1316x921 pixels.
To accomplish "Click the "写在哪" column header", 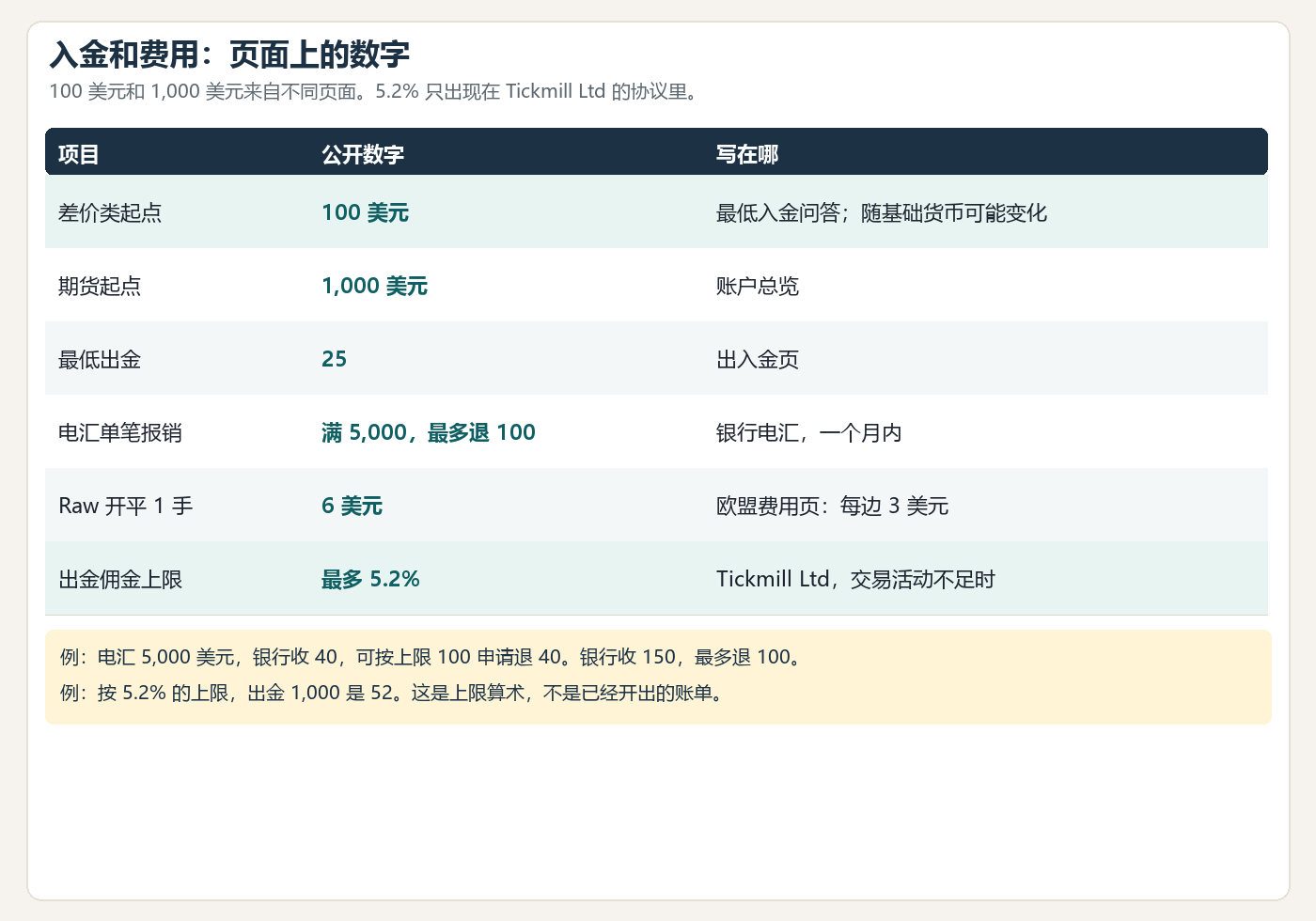I will click(747, 154).
